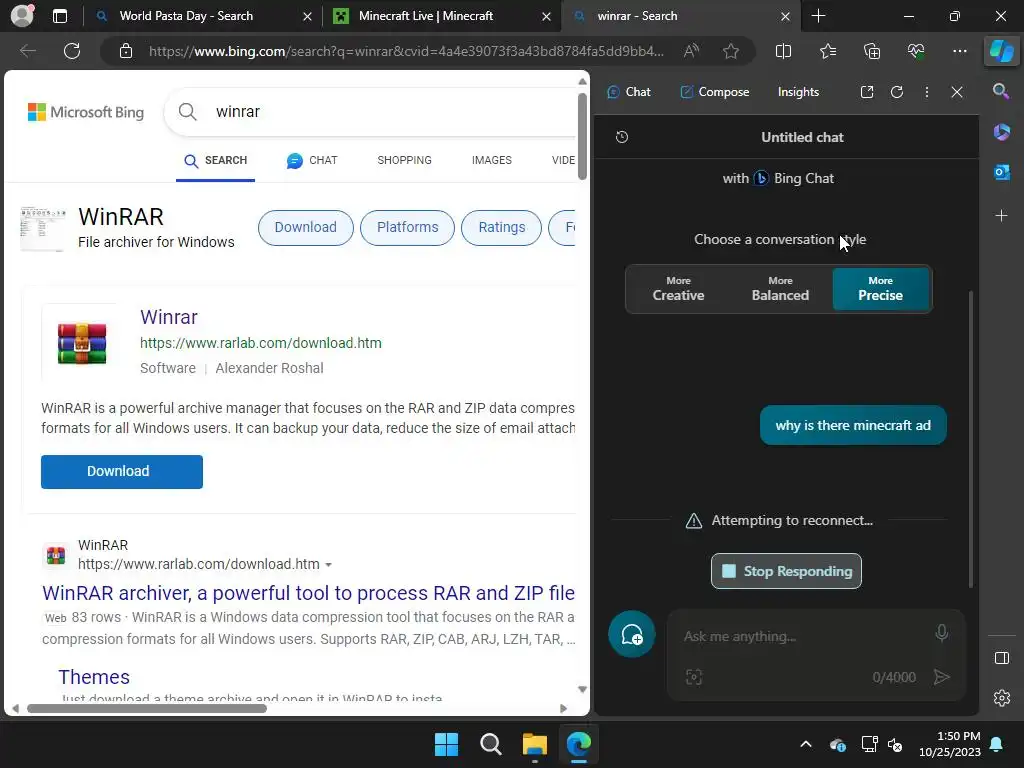Open the Insights tab in sidebar
This screenshot has width=1024, height=768.
[x=798, y=92]
